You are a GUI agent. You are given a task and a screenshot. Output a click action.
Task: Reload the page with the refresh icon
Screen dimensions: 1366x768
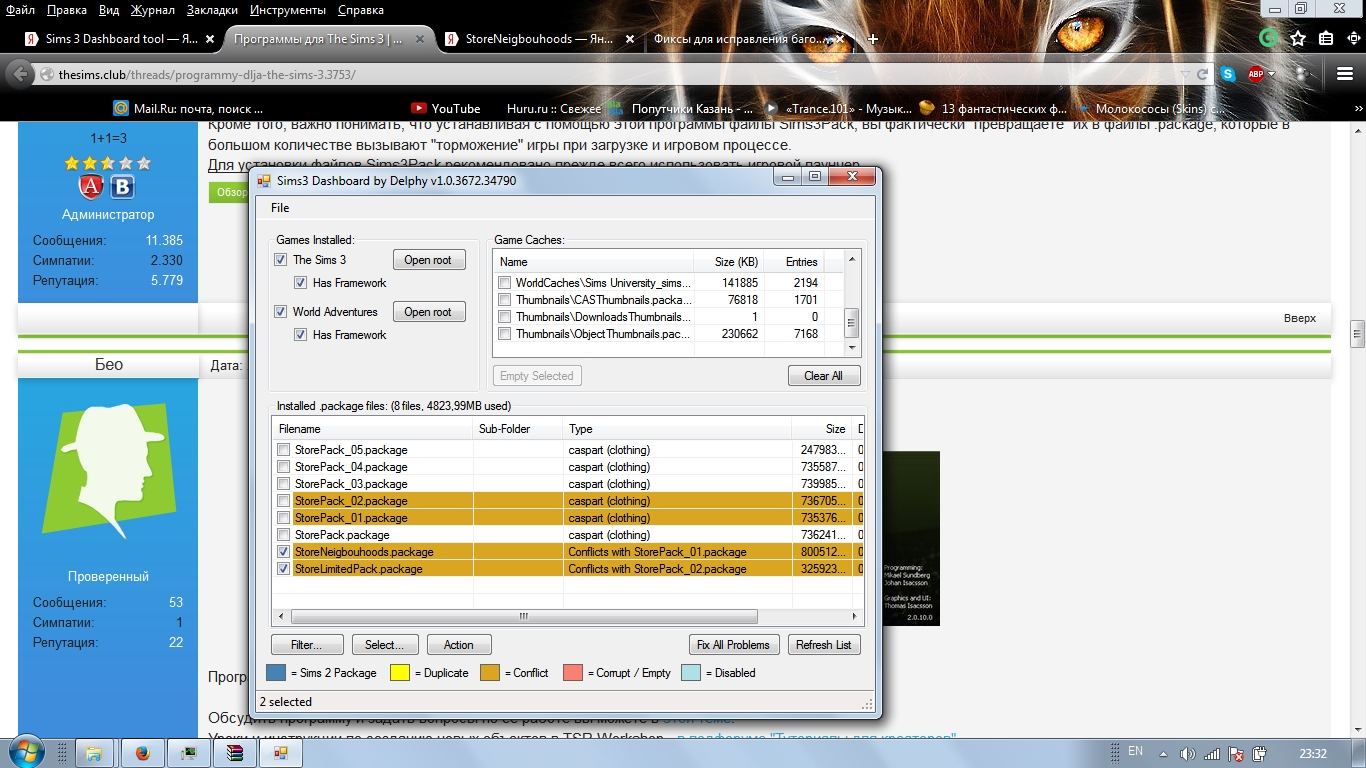pos(1203,74)
